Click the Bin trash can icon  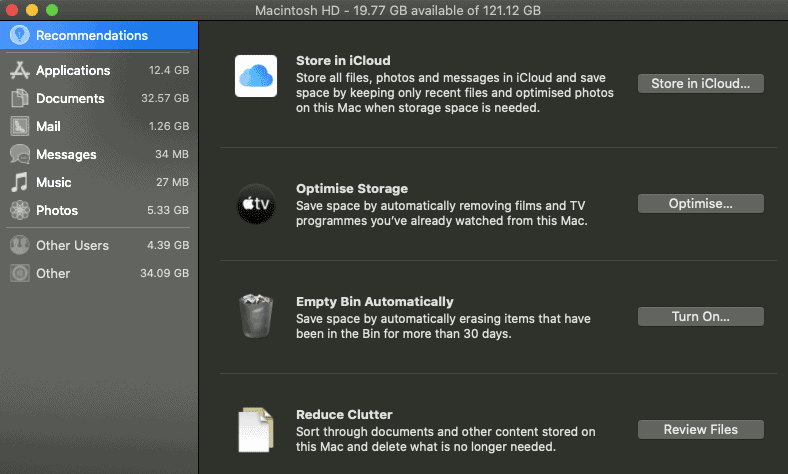click(256, 316)
